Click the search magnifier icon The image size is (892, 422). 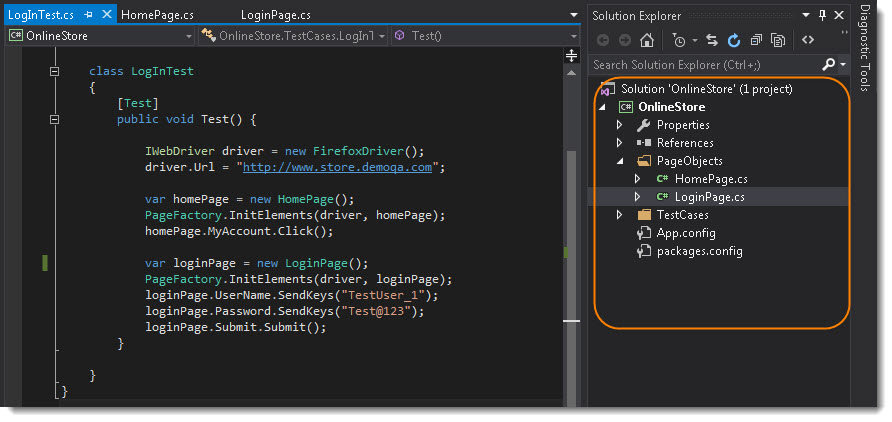[828, 65]
